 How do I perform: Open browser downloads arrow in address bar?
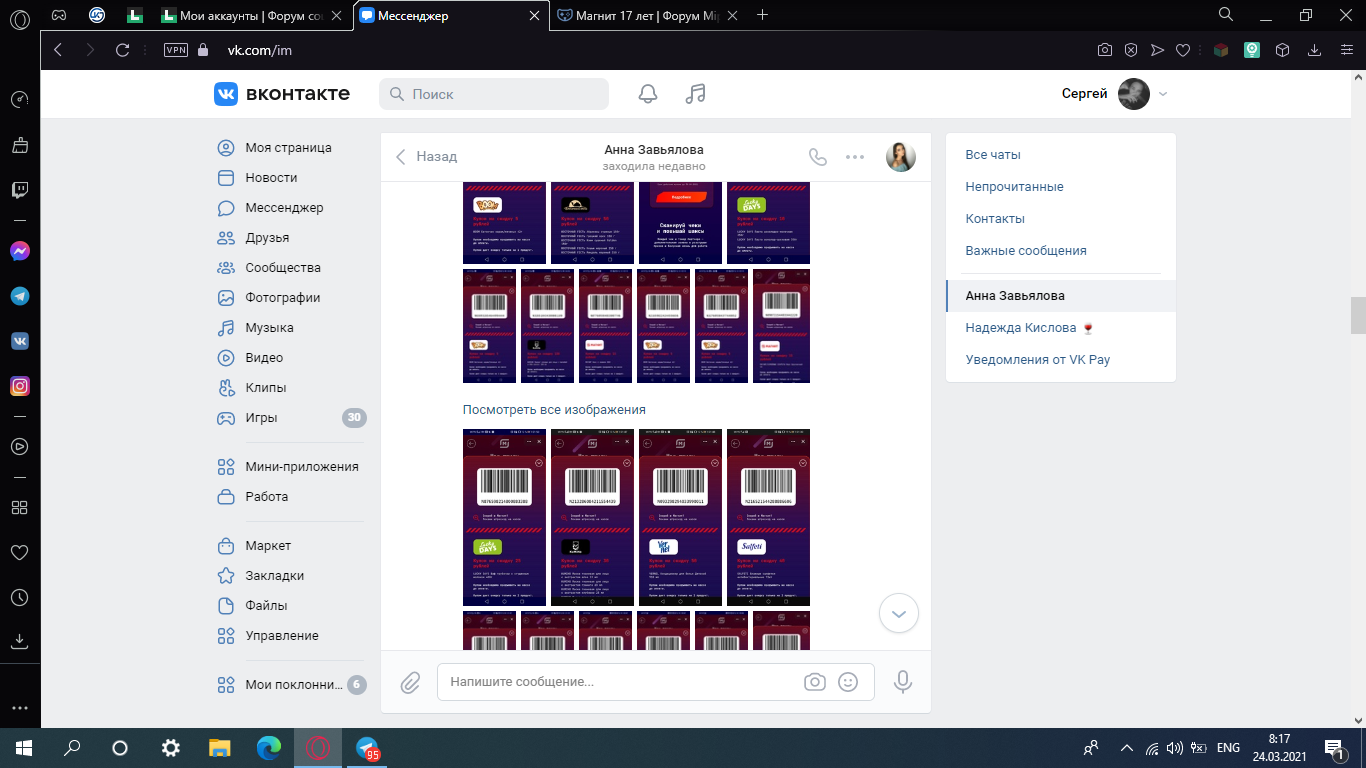[x=1316, y=50]
